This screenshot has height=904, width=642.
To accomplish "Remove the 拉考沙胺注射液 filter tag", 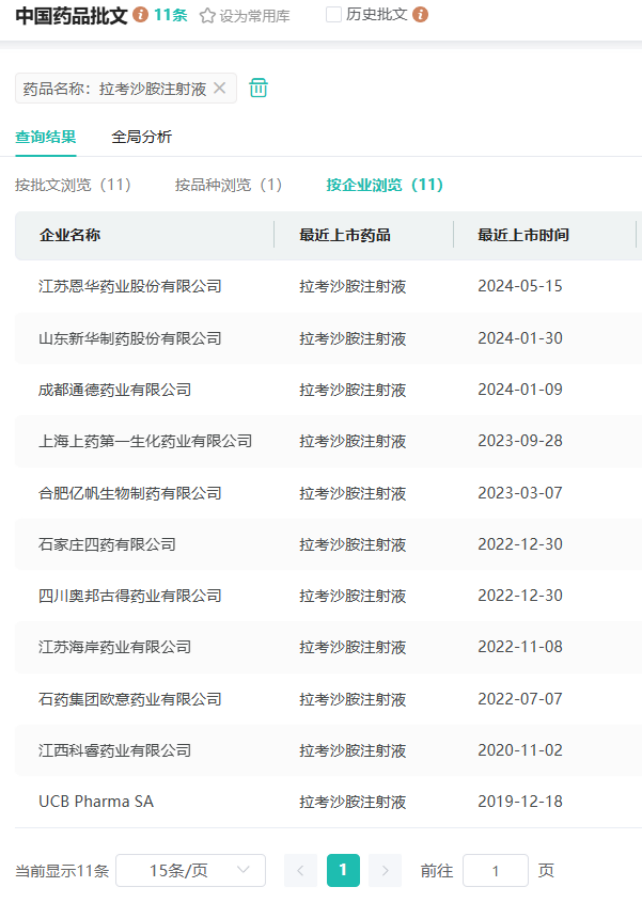I will (220, 88).
